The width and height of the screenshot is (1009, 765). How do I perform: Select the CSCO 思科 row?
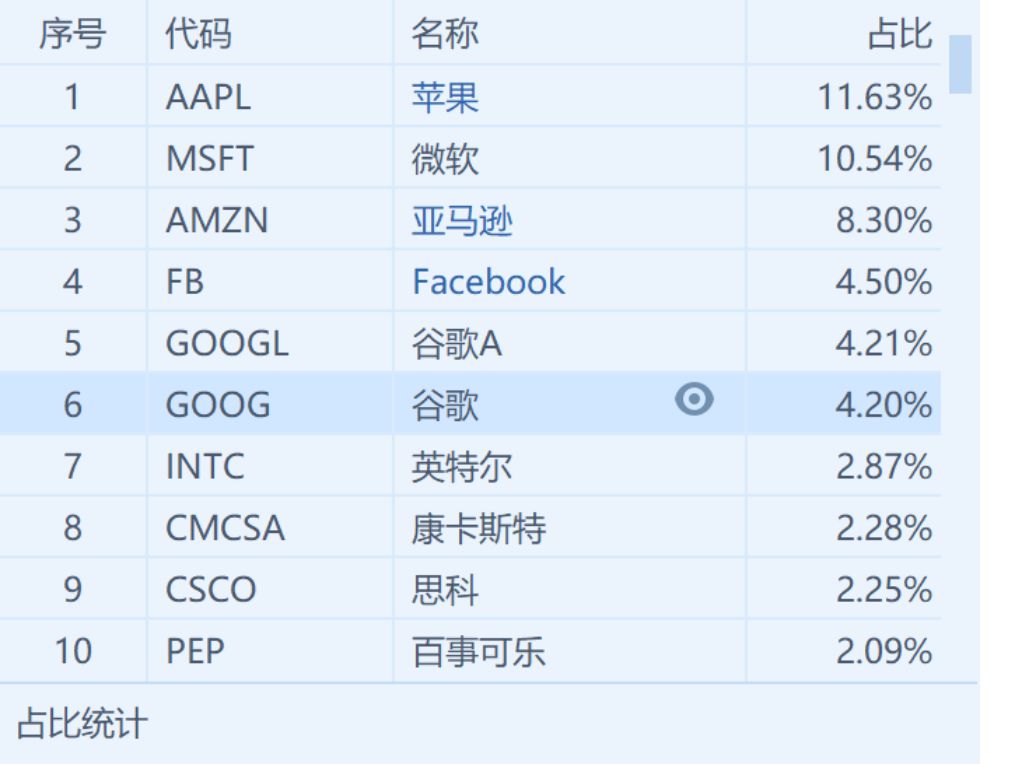point(470,589)
